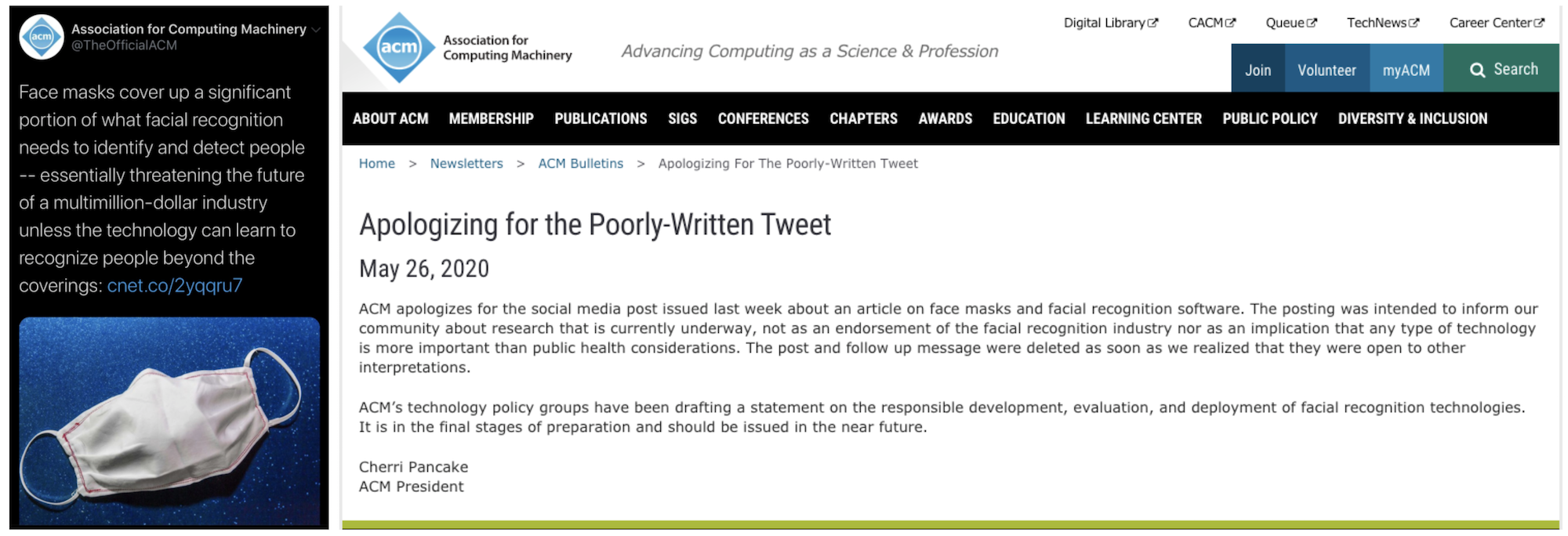The height and width of the screenshot is (536, 1568).
Task: Open the ACM Bulletins breadcrumb
Action: [x=580, y=163]
